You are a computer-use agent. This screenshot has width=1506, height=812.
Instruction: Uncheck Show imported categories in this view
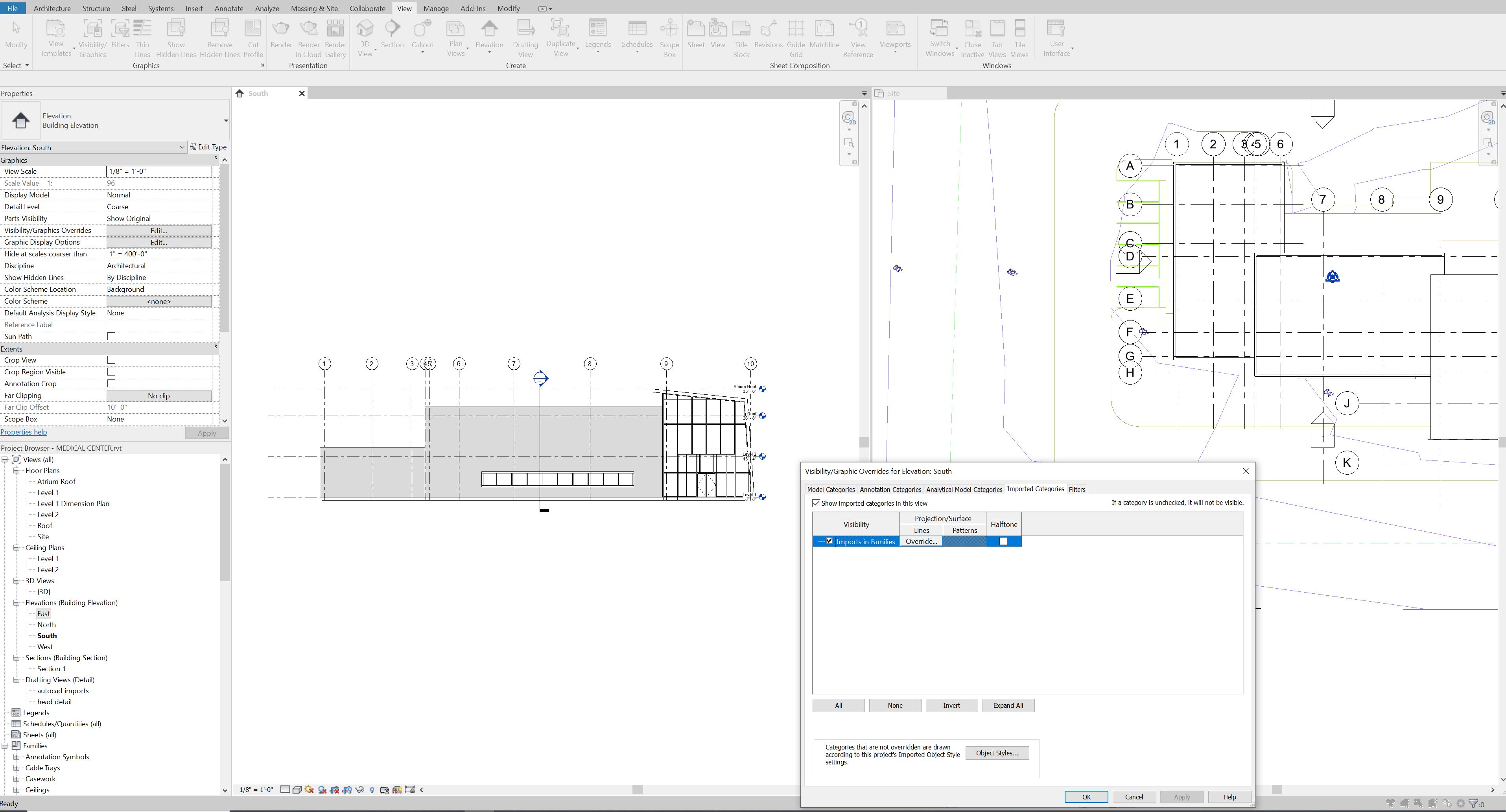[817, 503]
